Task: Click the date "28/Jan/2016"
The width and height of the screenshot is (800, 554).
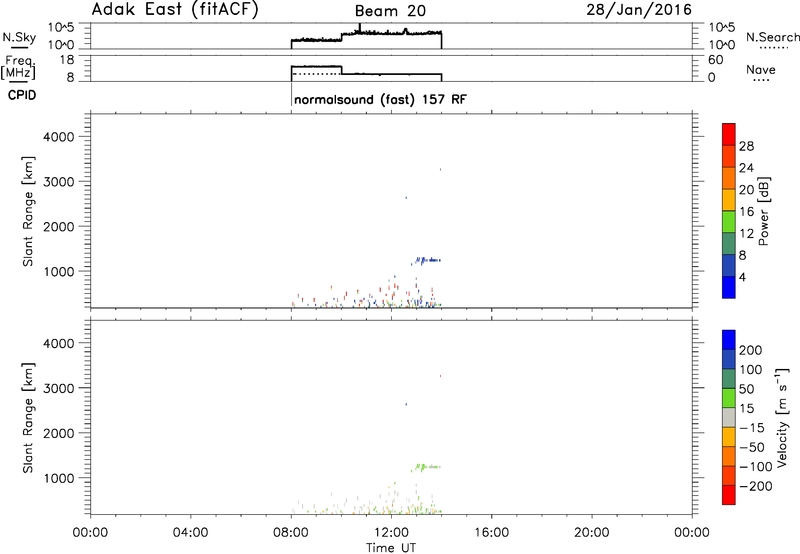Action: (639, 10)
